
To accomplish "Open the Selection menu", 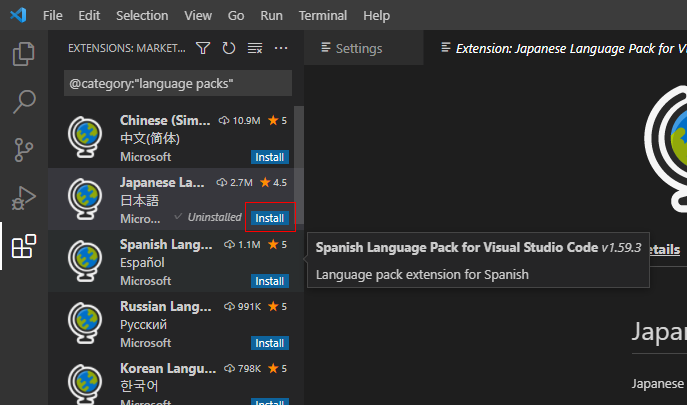I will [x=142, y=15].
